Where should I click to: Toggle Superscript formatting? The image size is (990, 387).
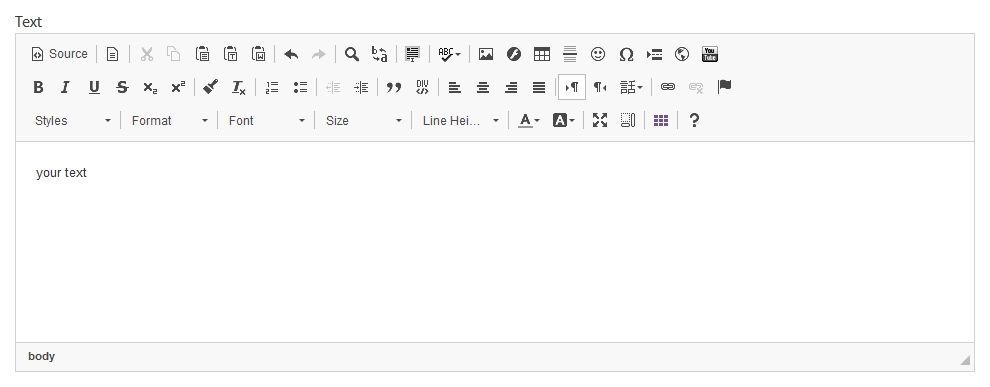click(178, 87)
